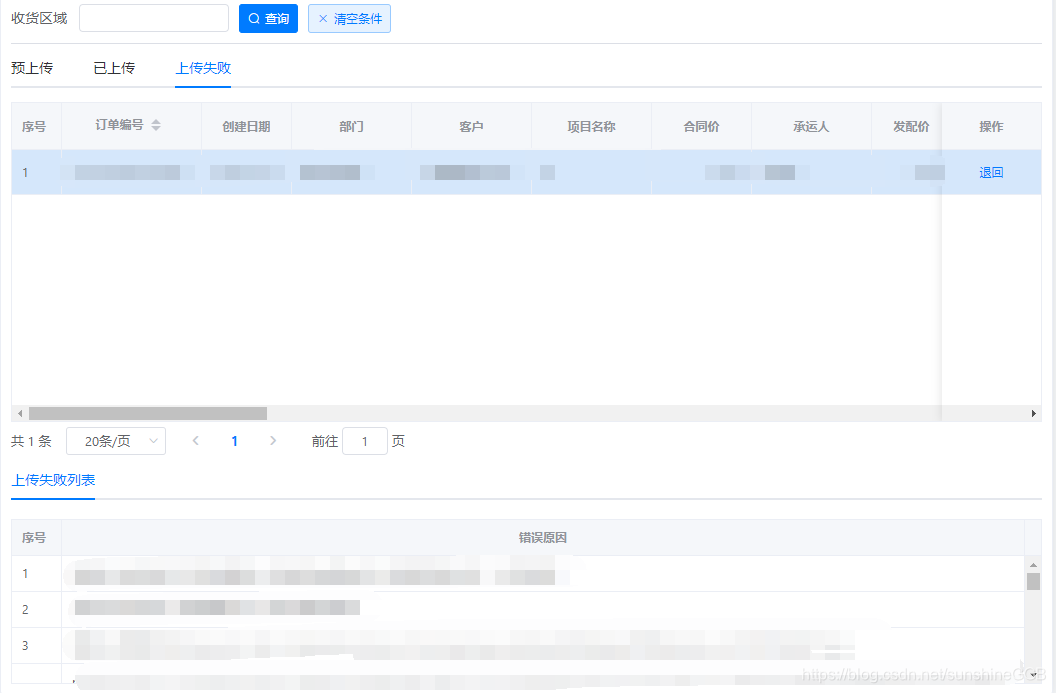Viewport: 1056px width, 693px height.
Task: Click the 创建日期 column header
Action: pyautogui.click(x=246, y=127)
